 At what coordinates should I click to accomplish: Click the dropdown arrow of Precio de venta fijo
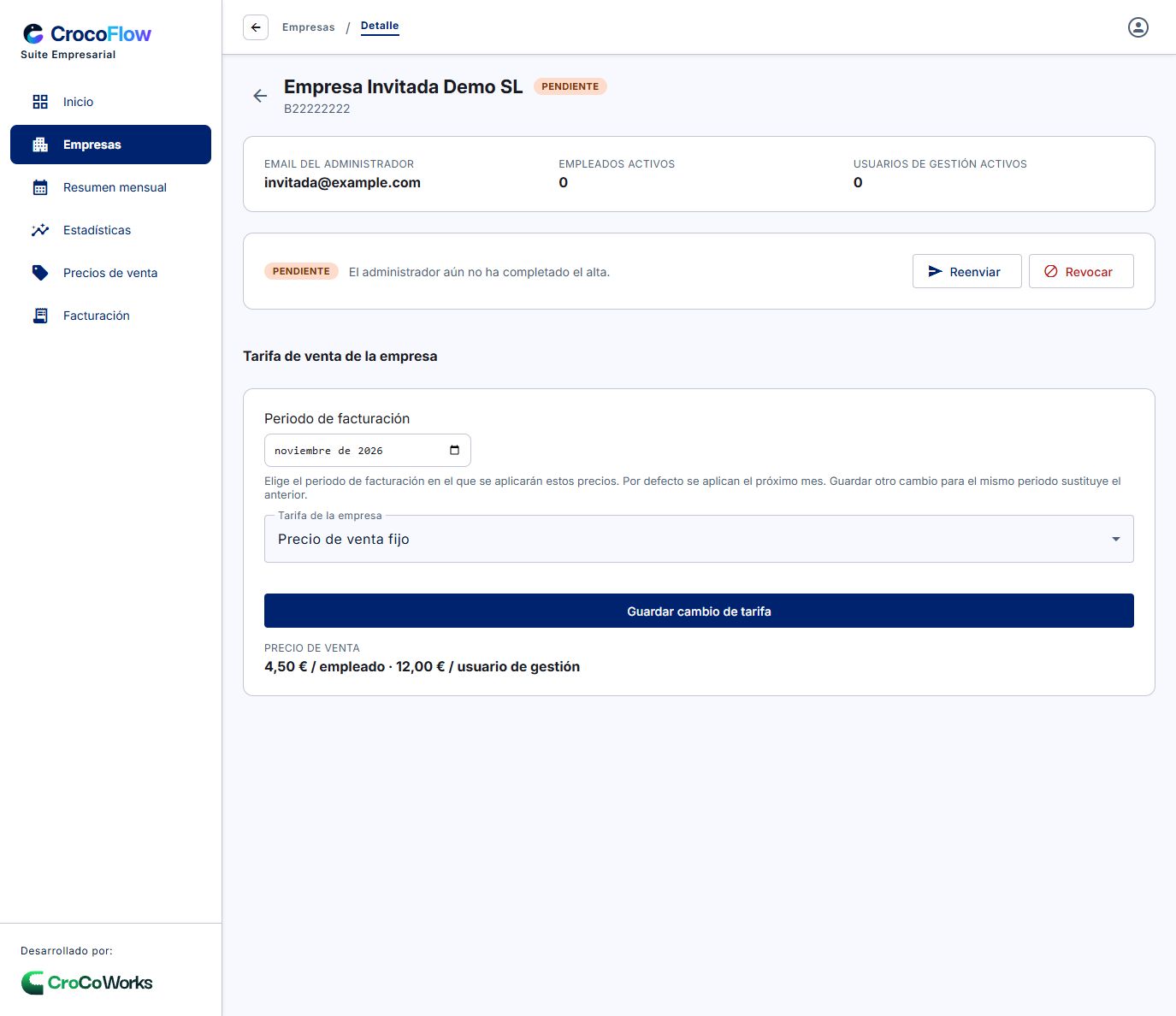[x=1115, y=539]
